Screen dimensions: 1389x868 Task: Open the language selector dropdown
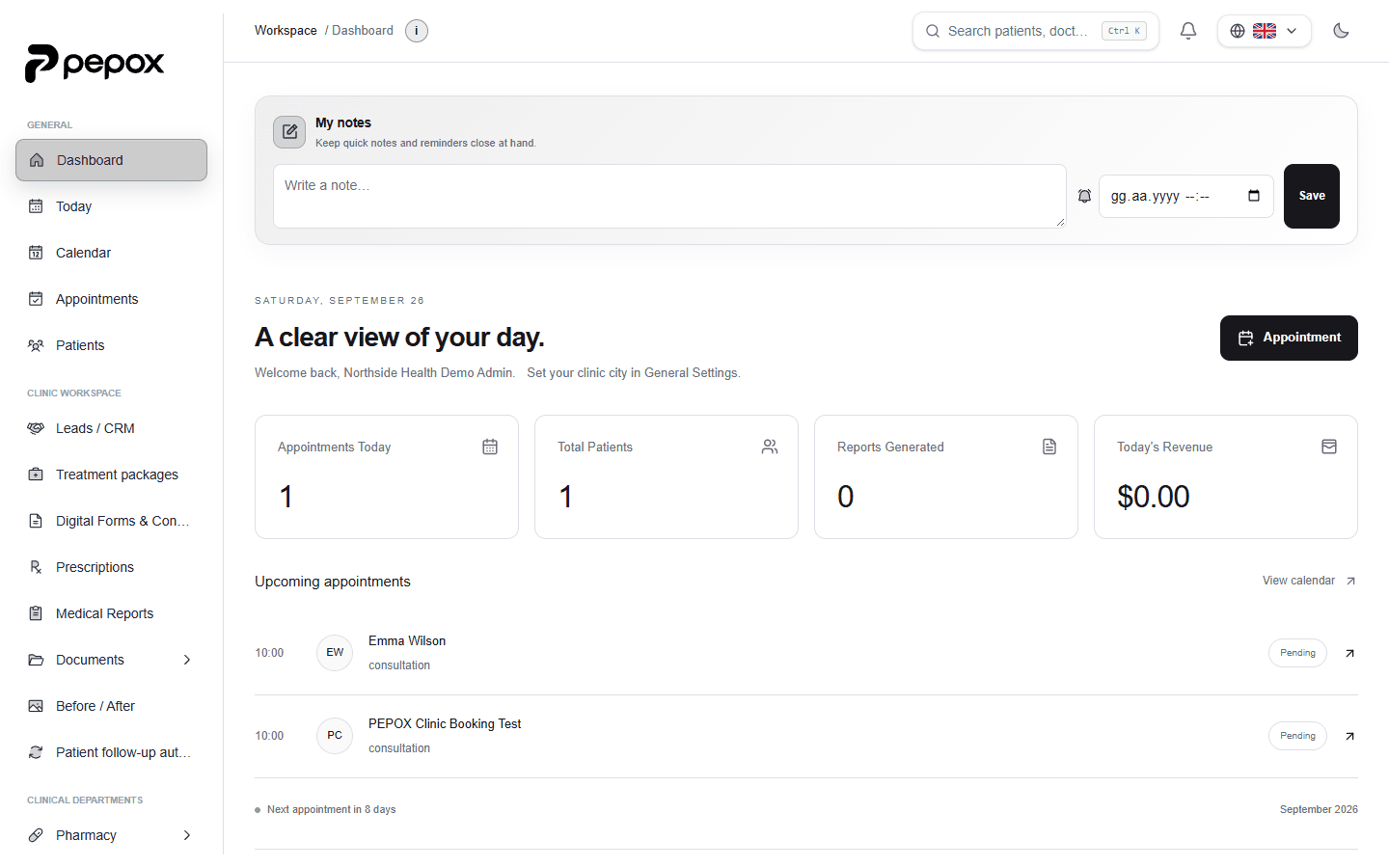click(x=1264, y=31)
